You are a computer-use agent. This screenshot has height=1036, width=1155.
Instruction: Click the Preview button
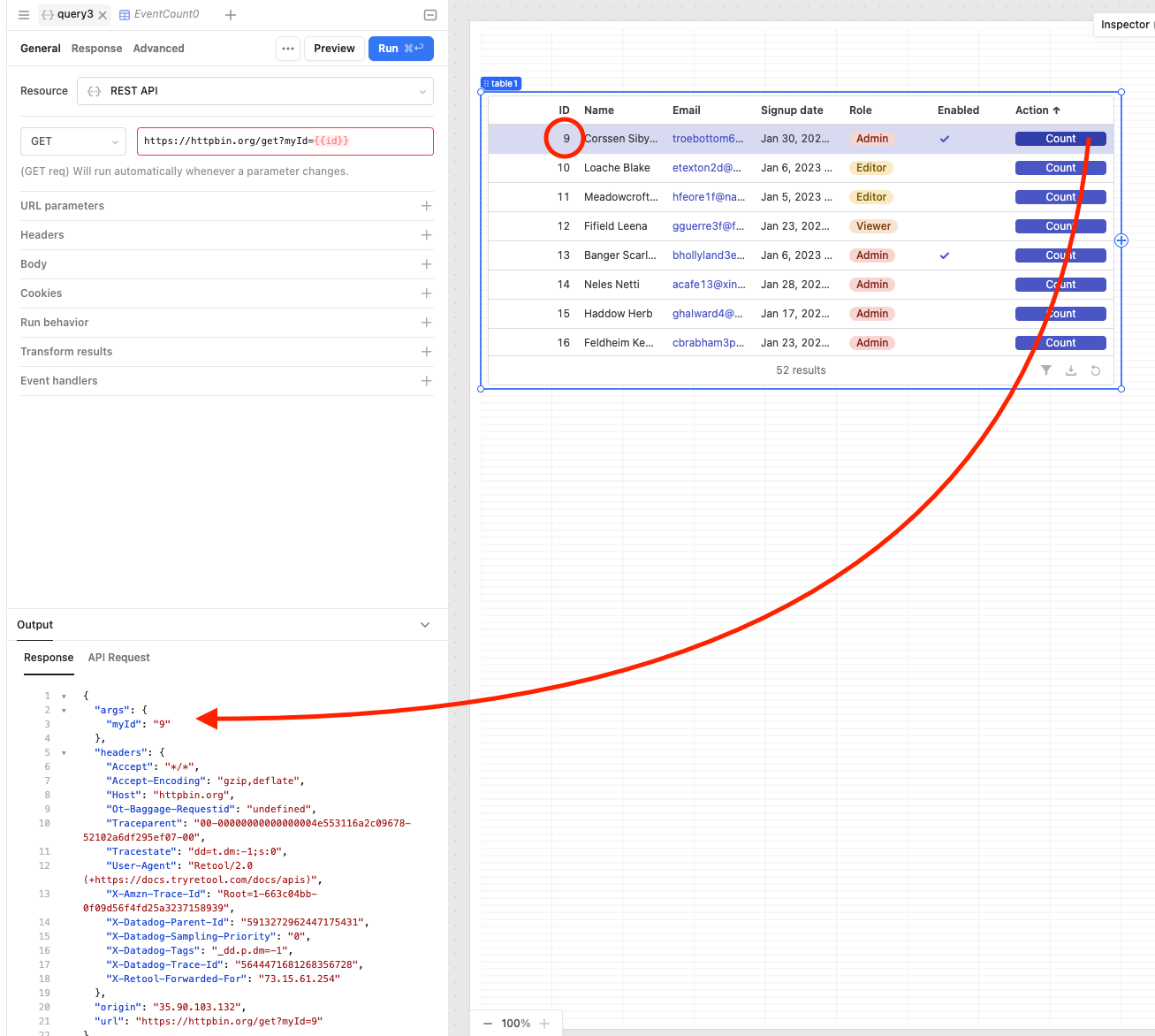pos(334,49)
